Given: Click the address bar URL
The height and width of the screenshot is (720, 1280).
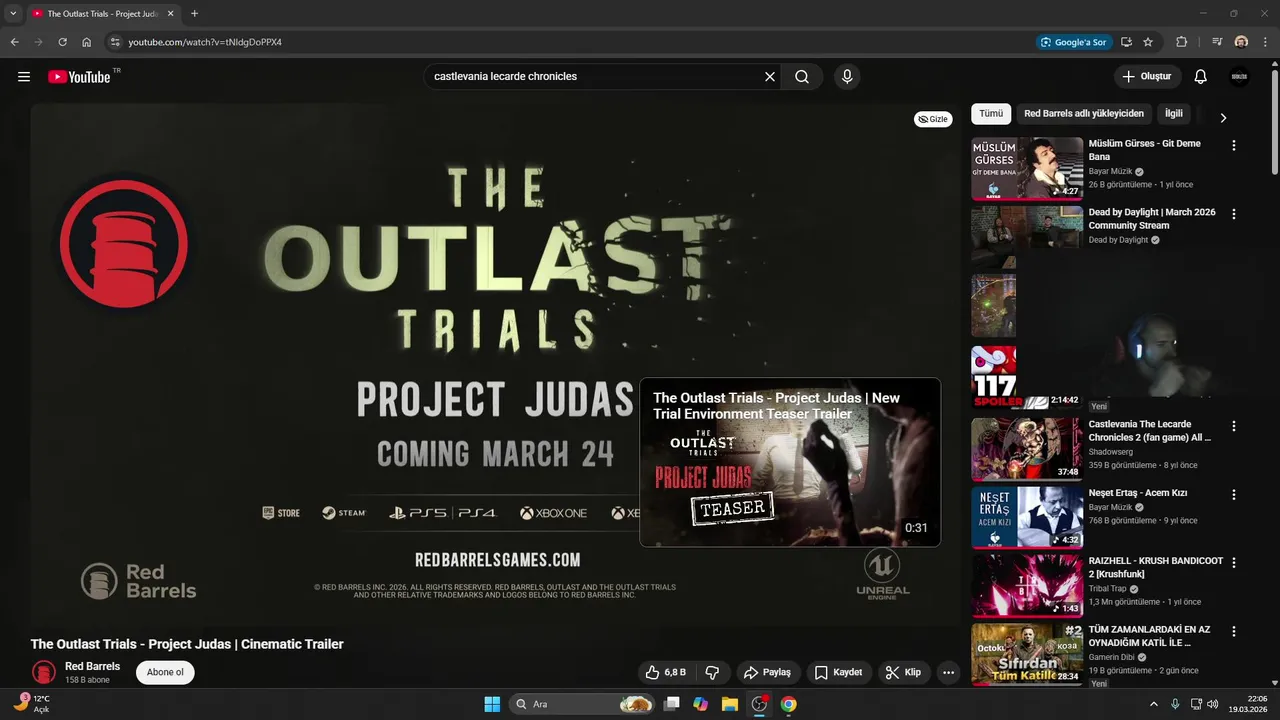Looking at the screenshot, I should (x=205, y=42).
